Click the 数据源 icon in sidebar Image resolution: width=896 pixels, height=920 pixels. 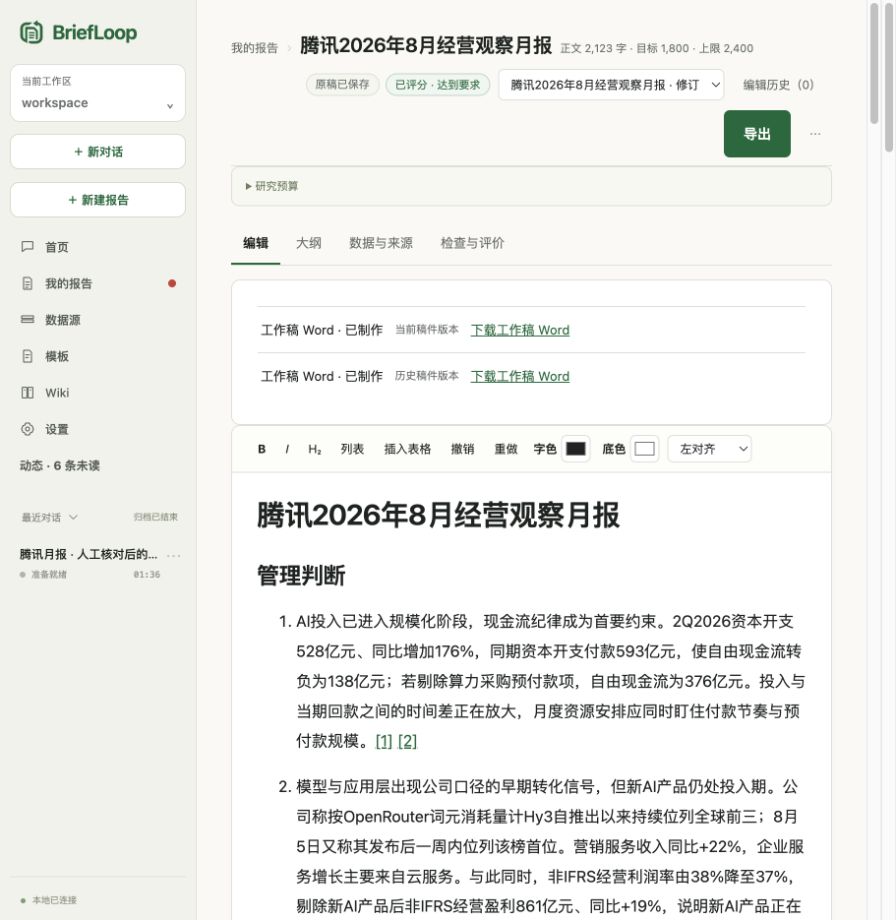click(x=27, y=320)
